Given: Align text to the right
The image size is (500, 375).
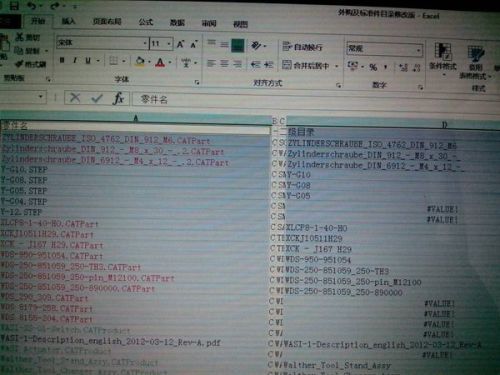Looking at the screenshot, I should click(x=237, y=64).
